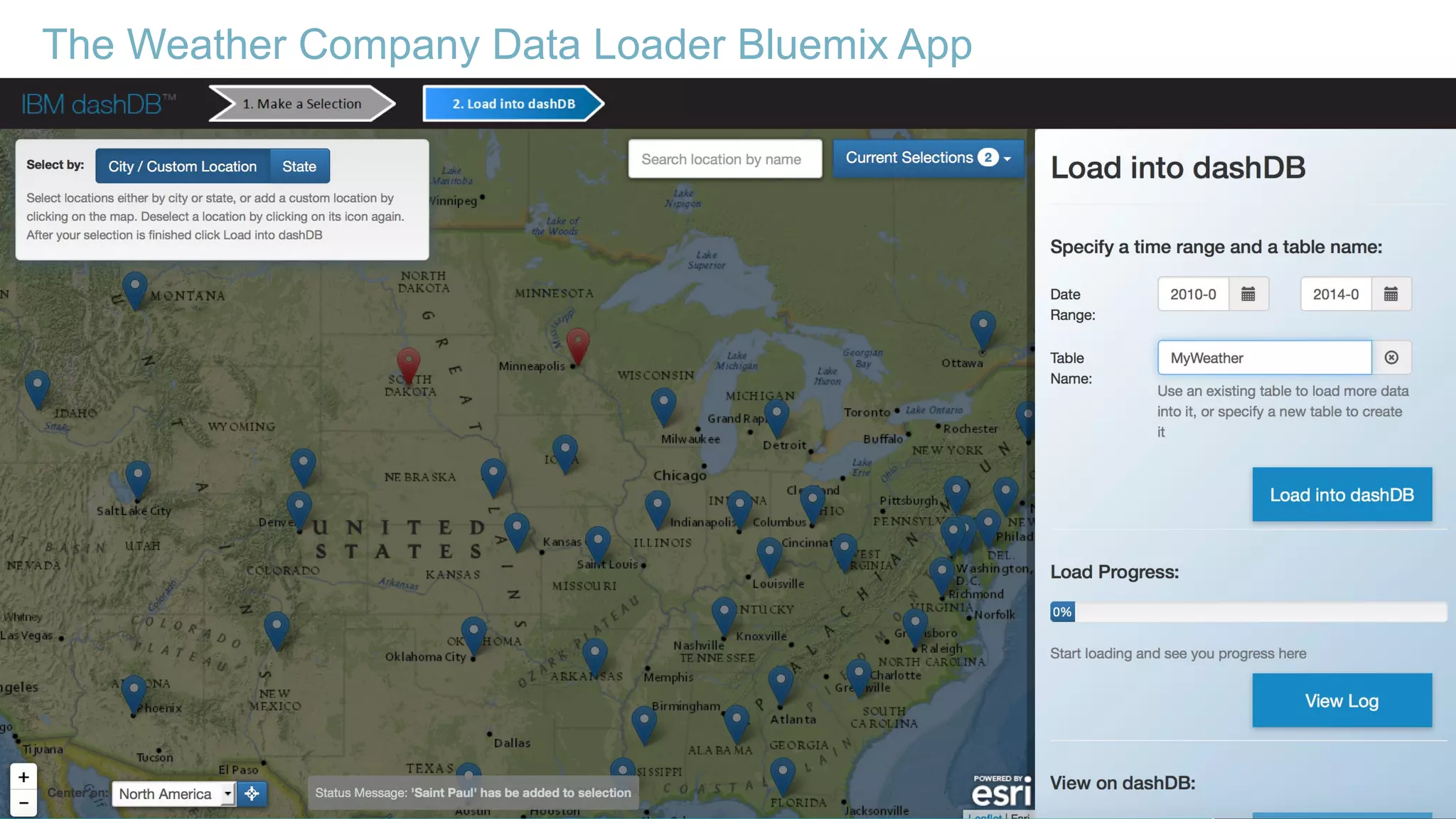
Task: Zoom in the map with plus button
Action: [23, 777]
